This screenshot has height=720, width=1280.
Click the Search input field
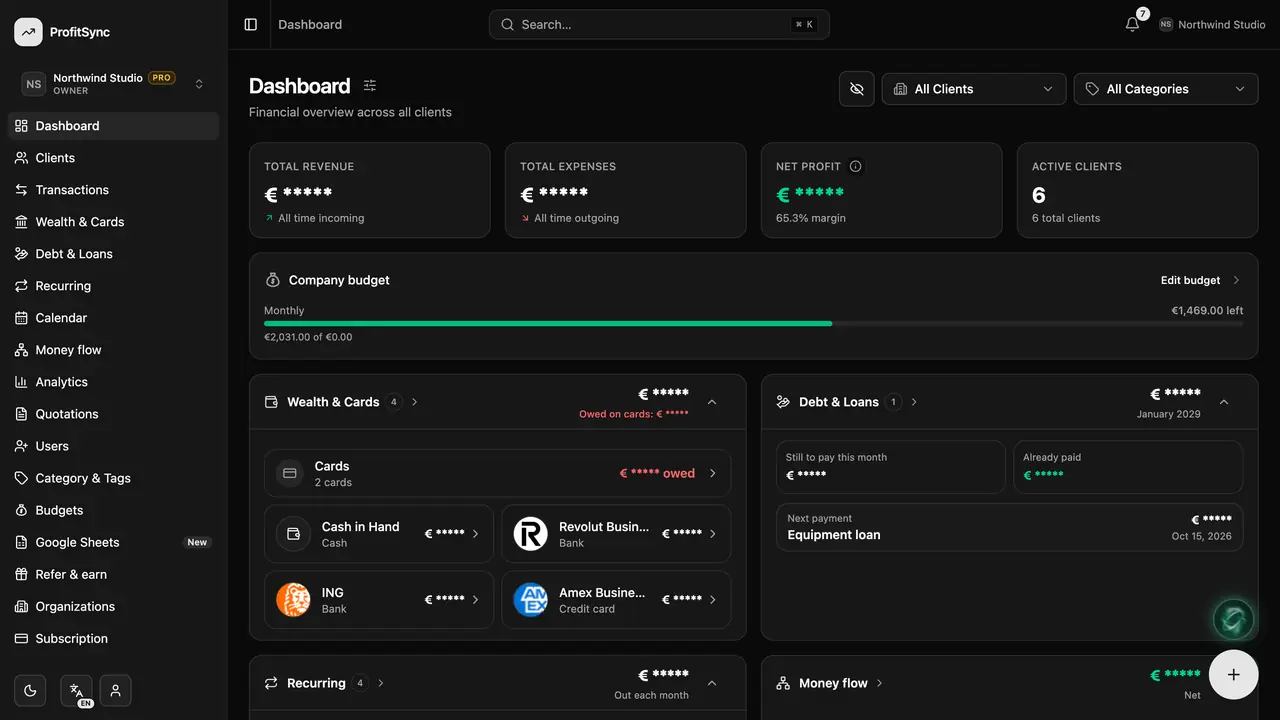[x=659, y=24]
